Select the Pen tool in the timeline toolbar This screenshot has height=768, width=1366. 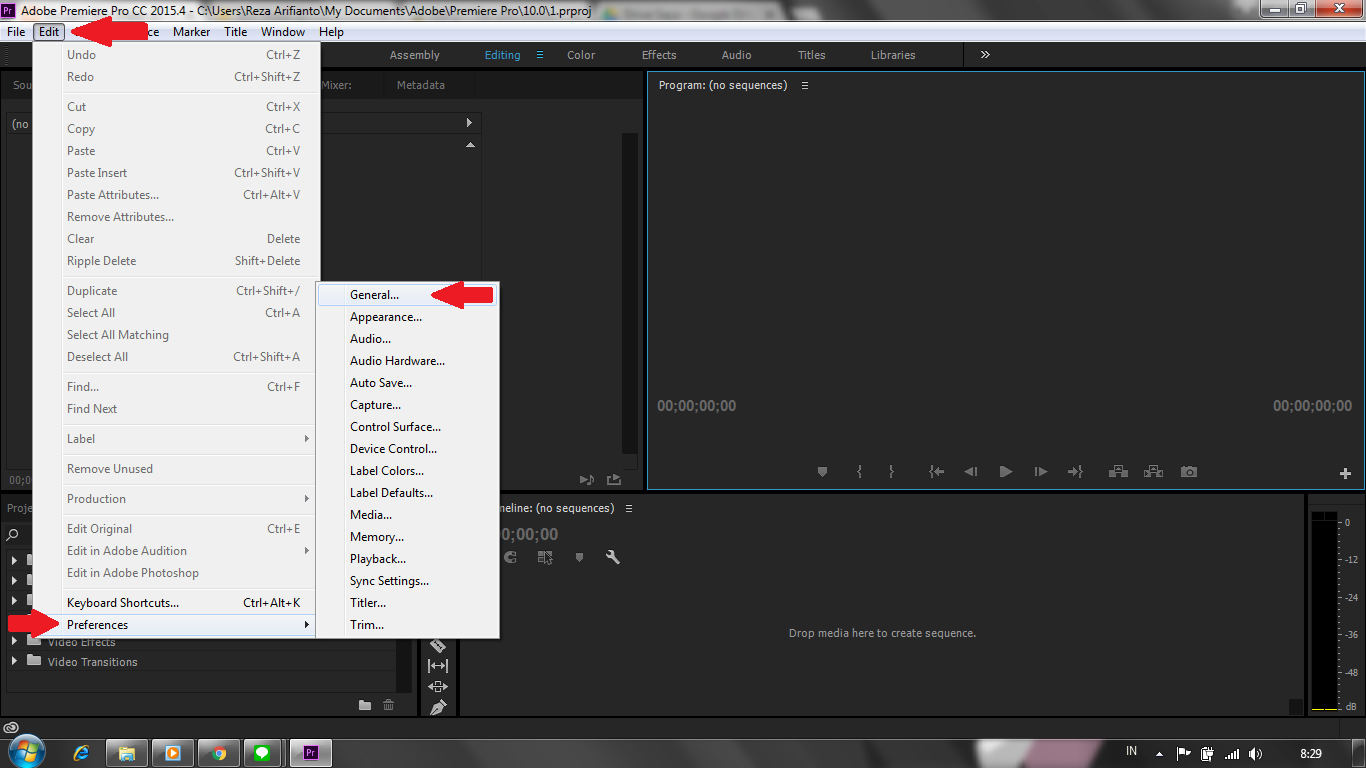(437, 707)
